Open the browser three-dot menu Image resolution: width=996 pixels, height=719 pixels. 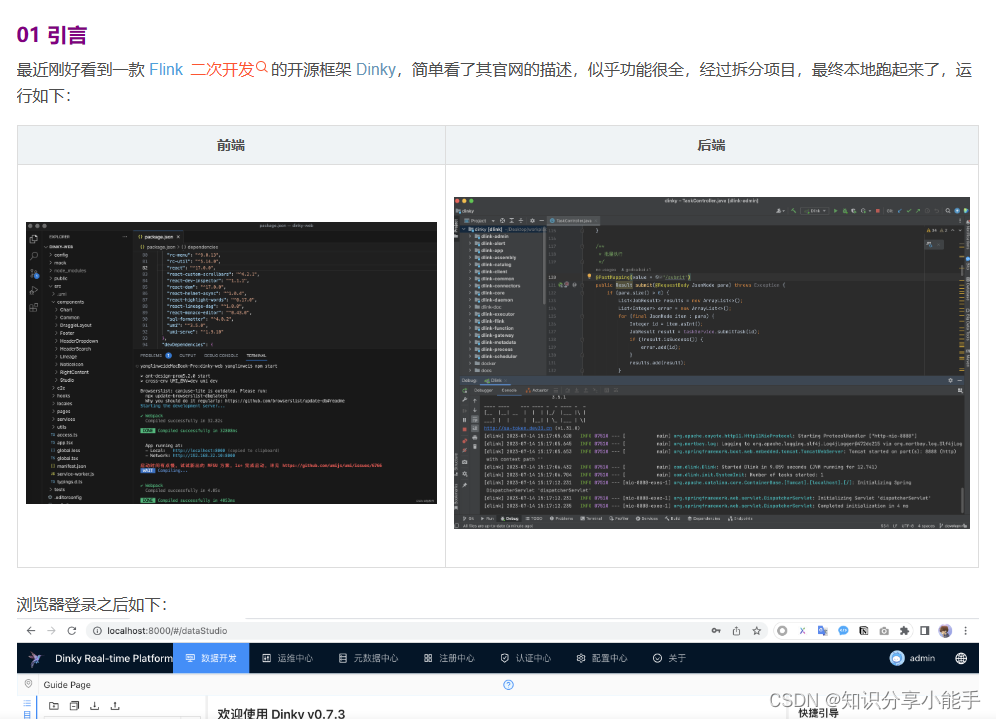coord(966,631)
